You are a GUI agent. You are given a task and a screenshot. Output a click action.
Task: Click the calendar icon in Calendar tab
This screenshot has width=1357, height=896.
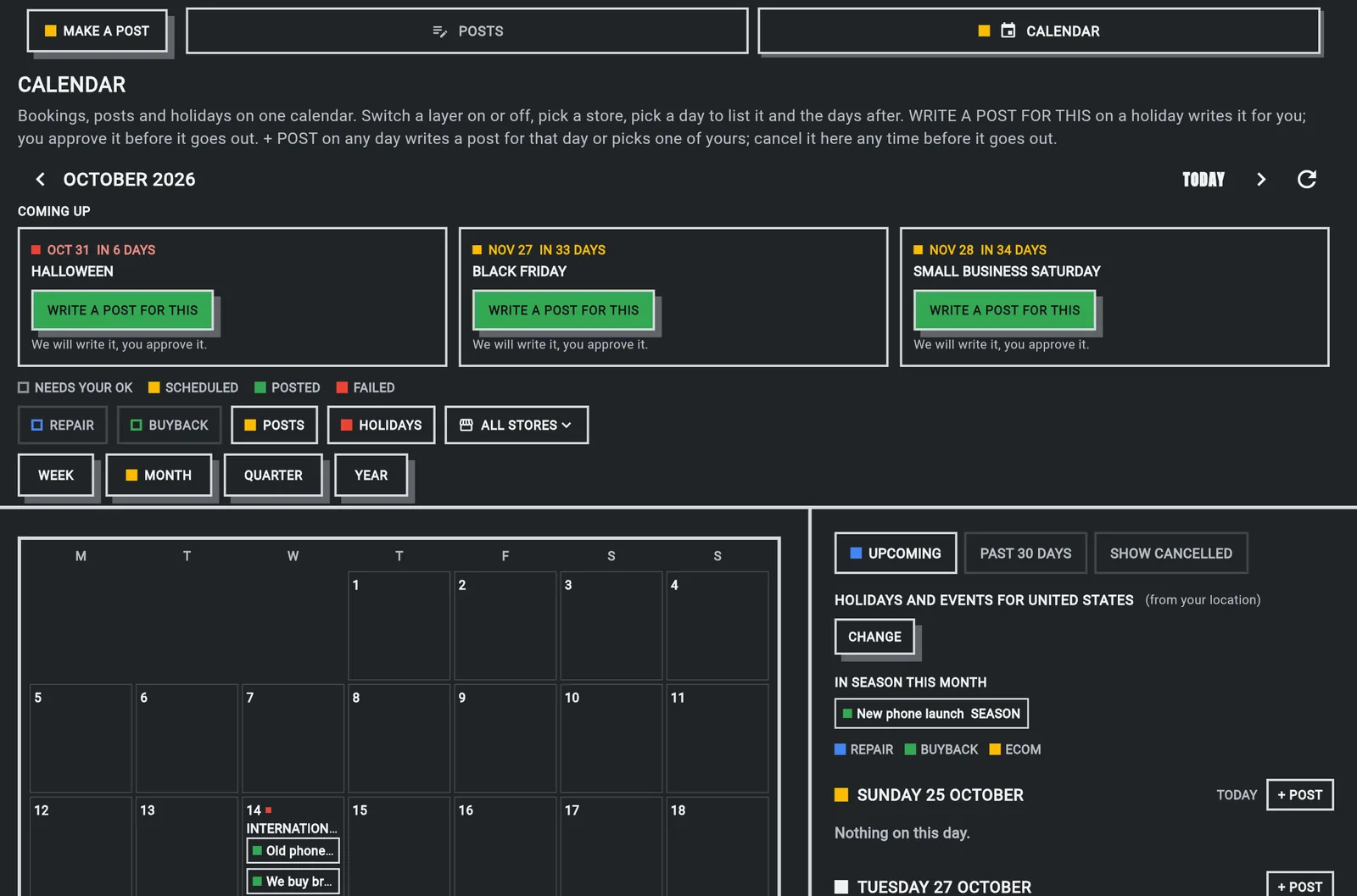pos(1008,31)
